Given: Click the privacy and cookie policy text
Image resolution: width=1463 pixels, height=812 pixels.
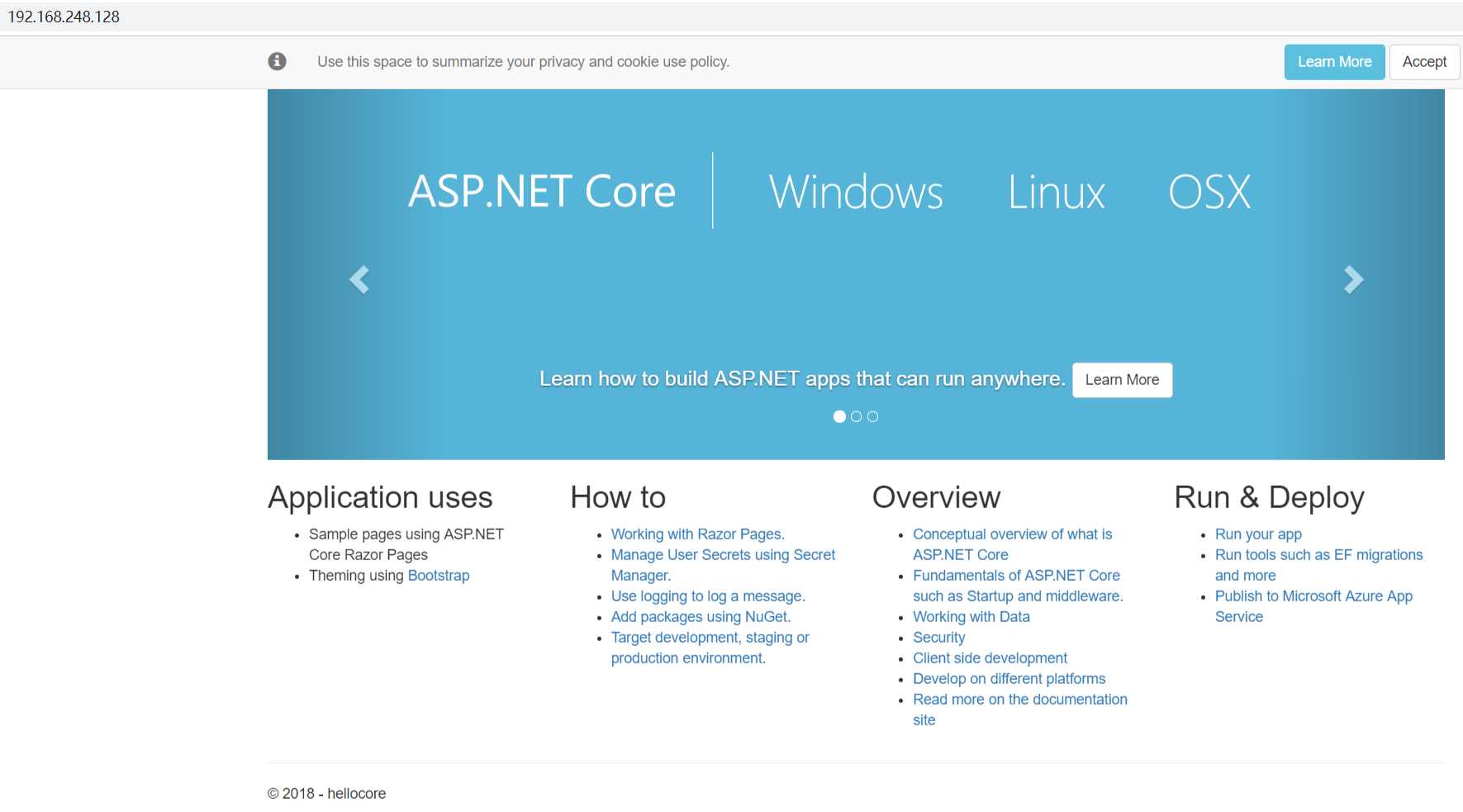Looking at the screenshot, I should (x=523, y=62).
